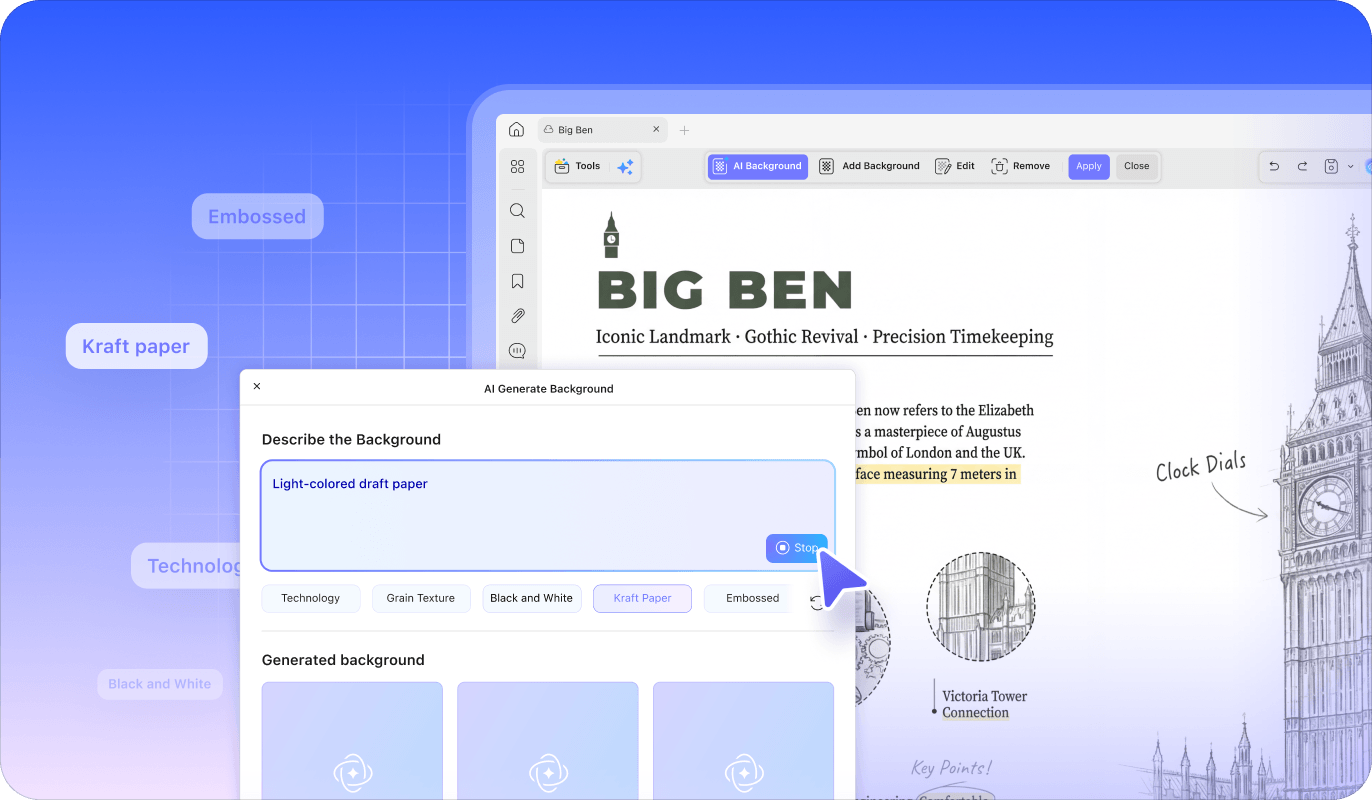Redo the last undone action

click(x=1302, y=167)
